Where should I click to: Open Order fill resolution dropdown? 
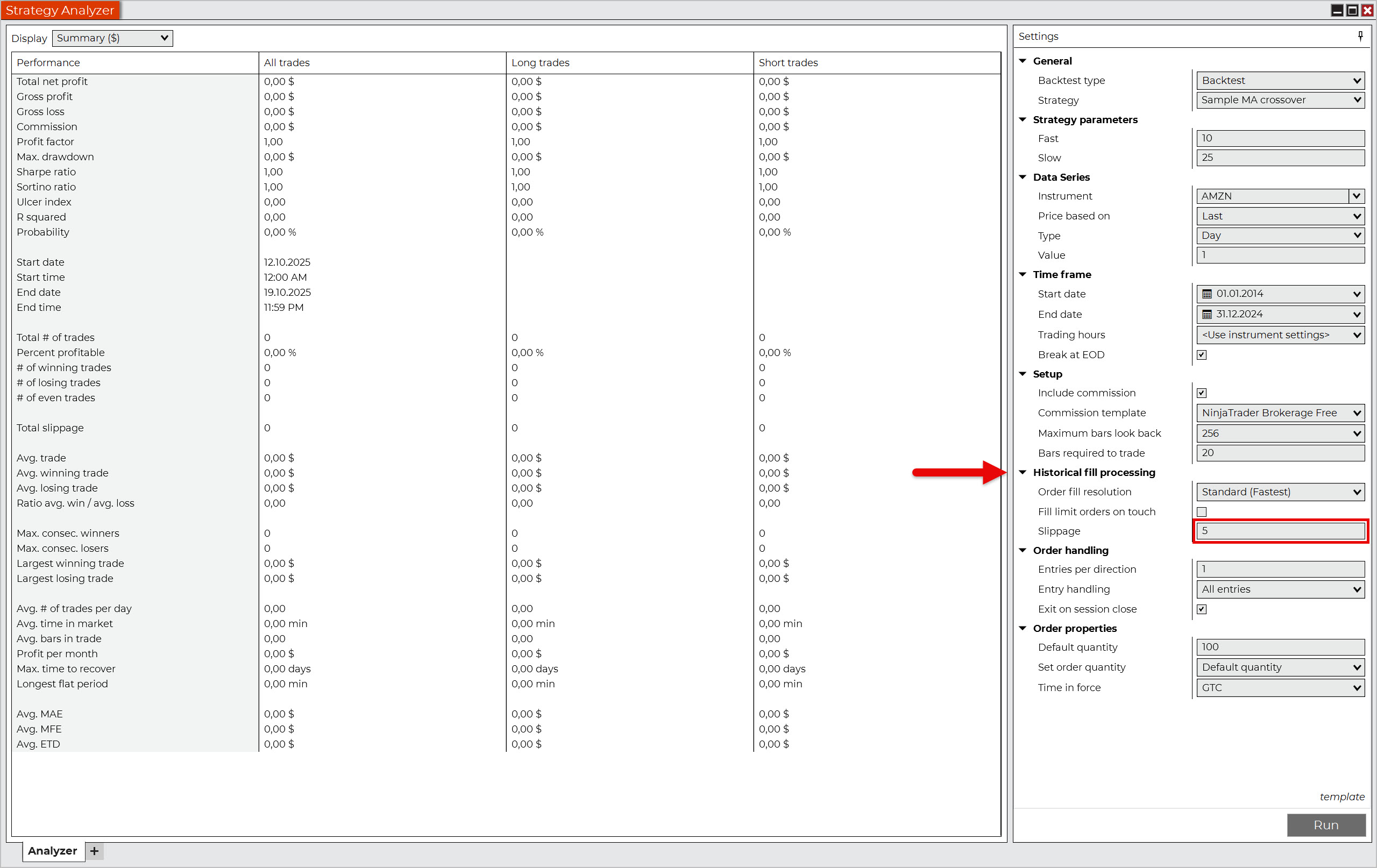coord(1280,492)
